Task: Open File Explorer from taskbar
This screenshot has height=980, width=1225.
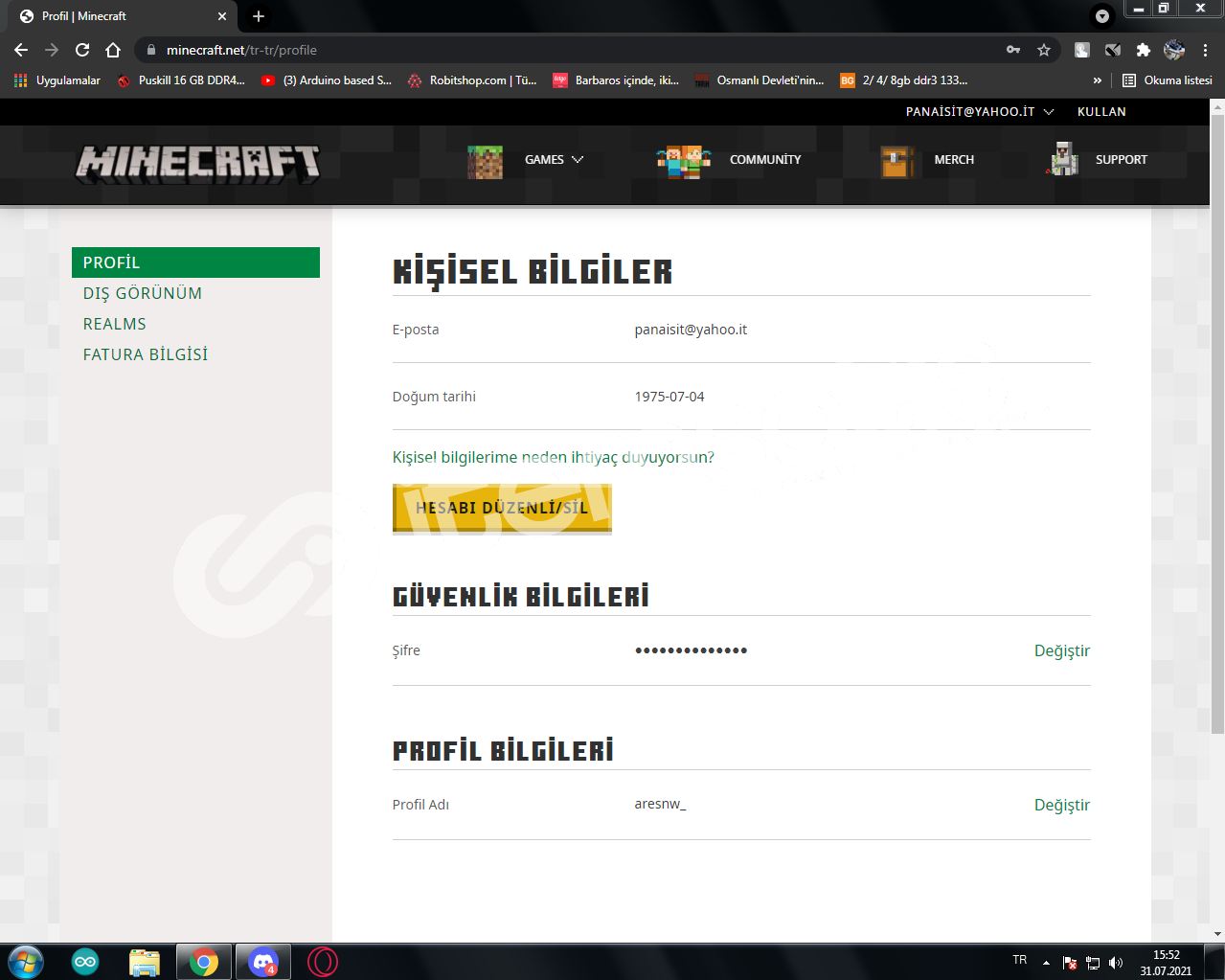Action: 144,962
